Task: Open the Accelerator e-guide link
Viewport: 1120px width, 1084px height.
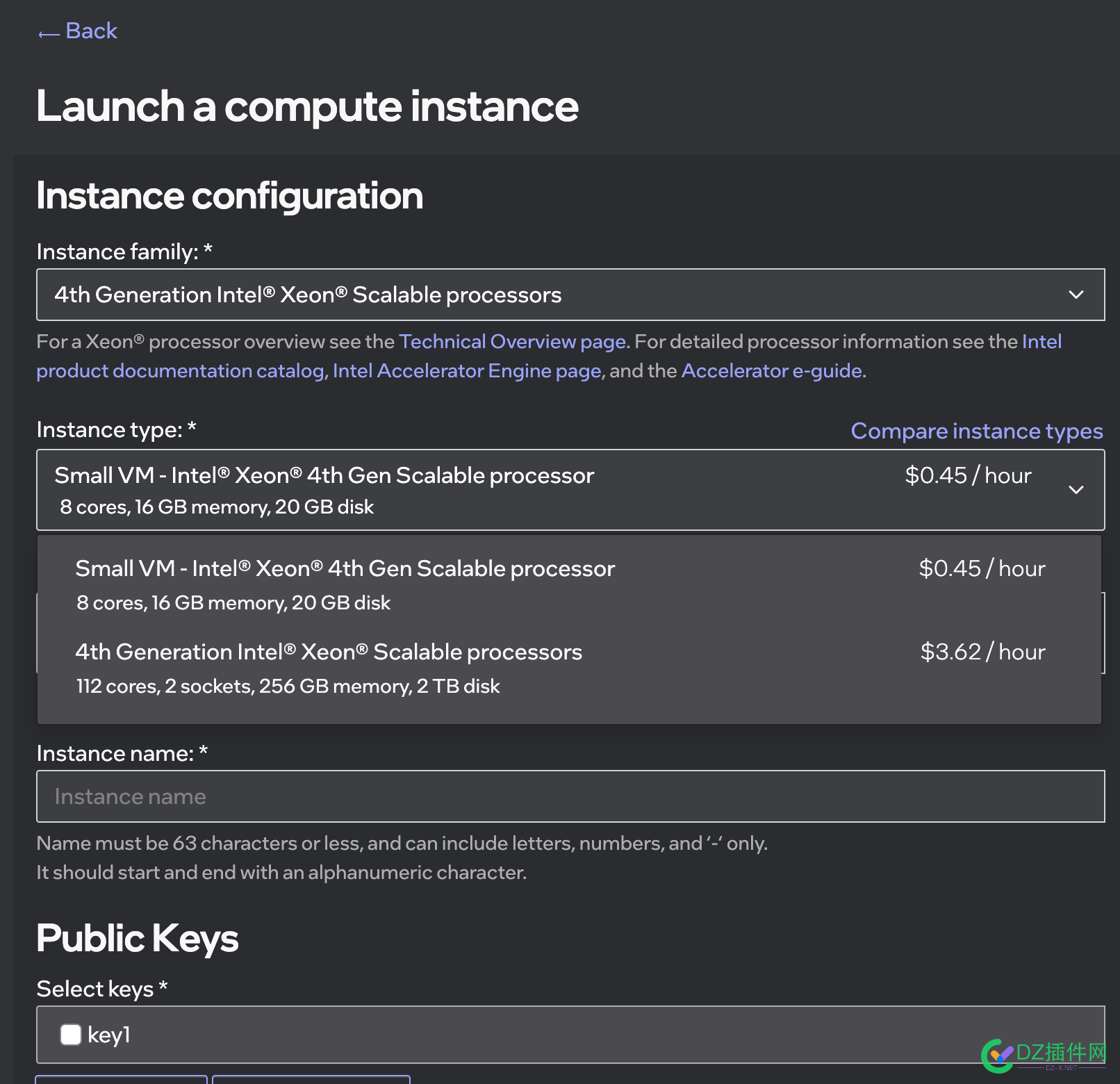Action: pos(772,371)
